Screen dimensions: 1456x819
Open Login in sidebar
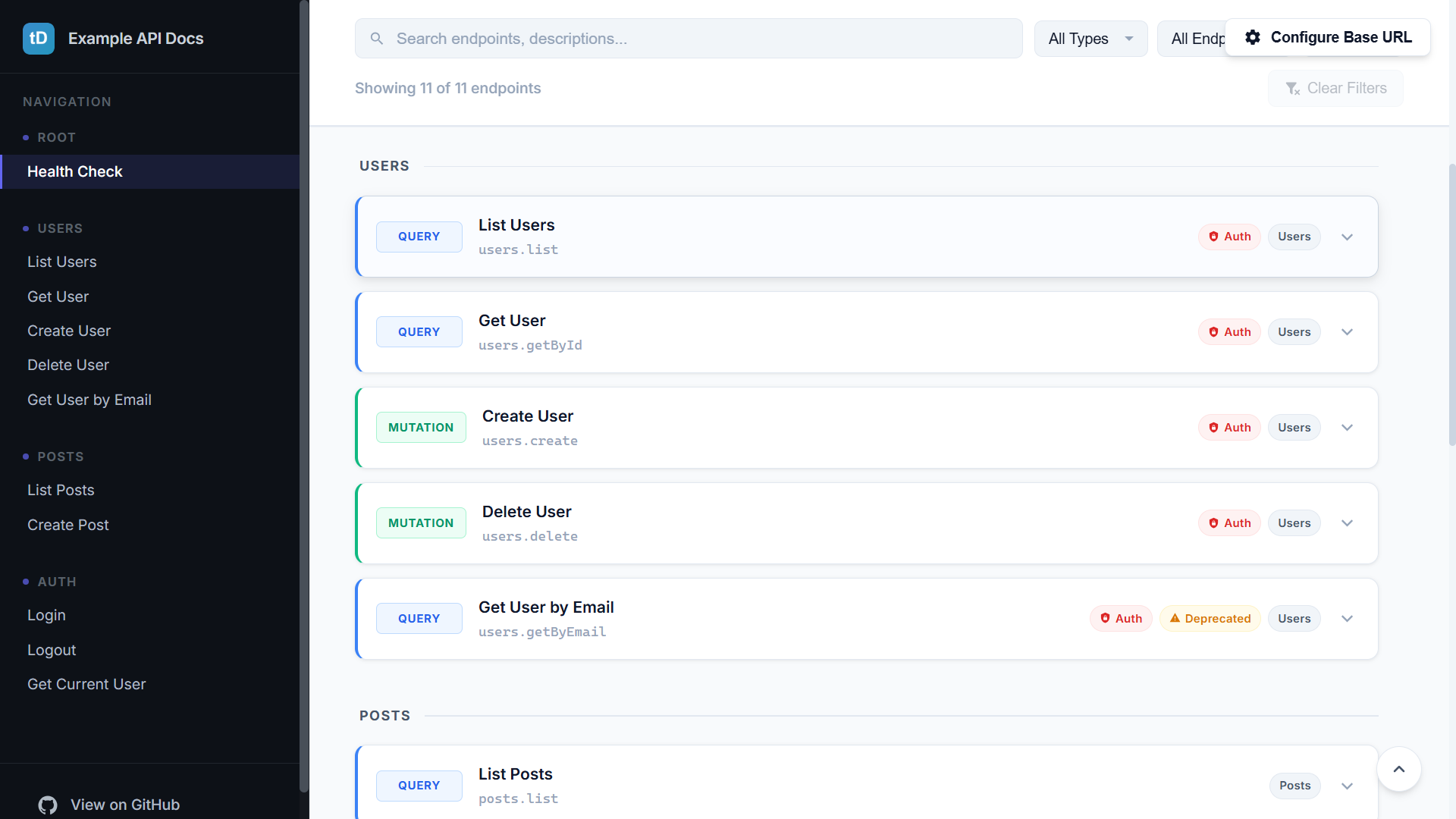pyautogui.click(x=150, y=615)
